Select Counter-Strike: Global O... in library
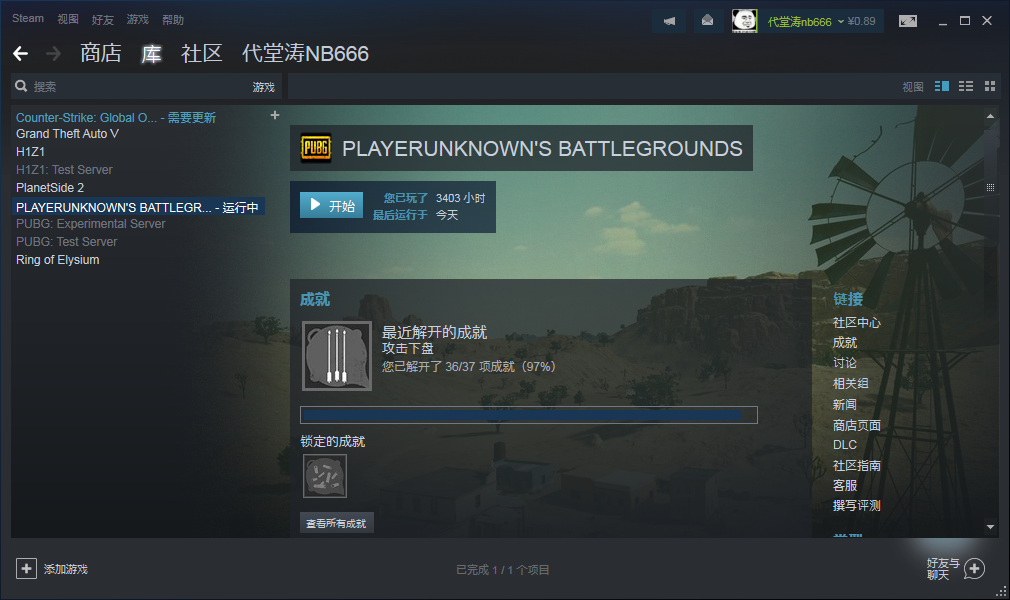Viewport: 1010px width, 600px height. (x=116, y=117)
